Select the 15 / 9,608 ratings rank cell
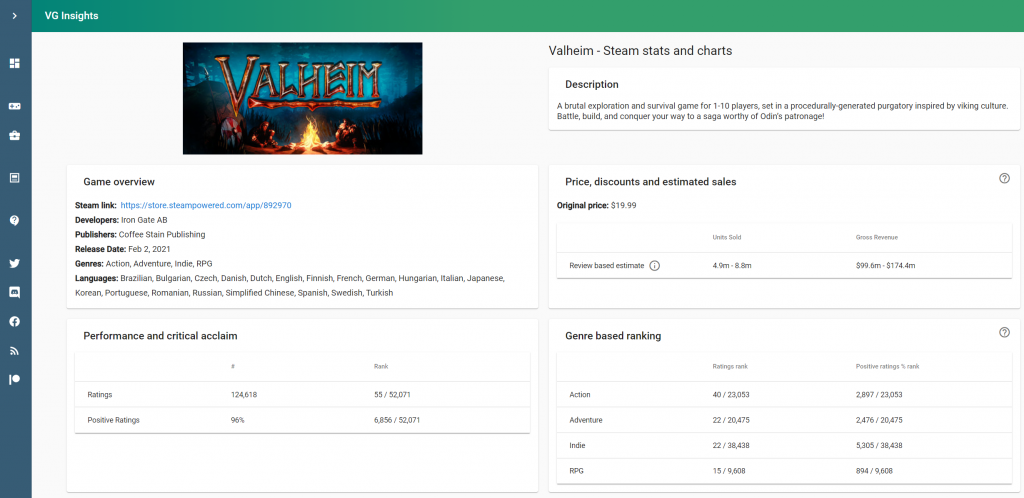This screenshot has height=498, width=1024. (728, 471)
